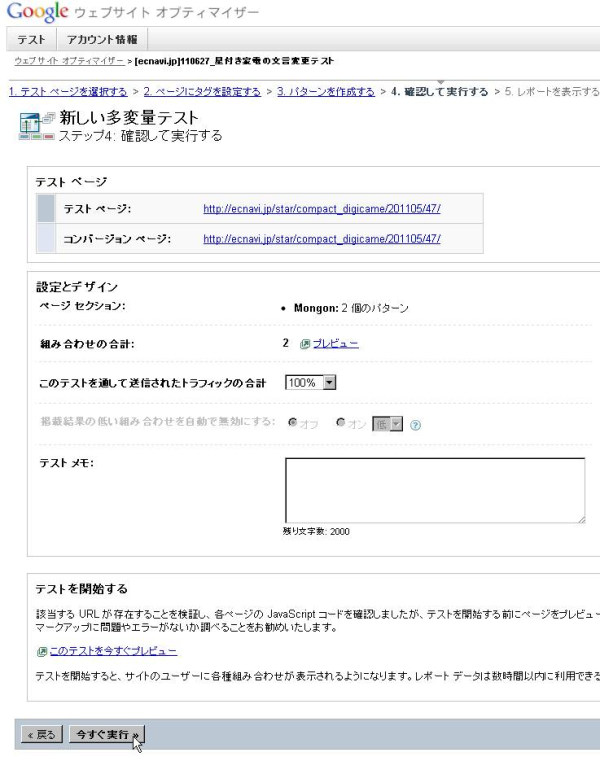The height and width of the screenshot is (761, 600).
Task: Go to step 1 テストページを選択する
Action: pos(68,91)
